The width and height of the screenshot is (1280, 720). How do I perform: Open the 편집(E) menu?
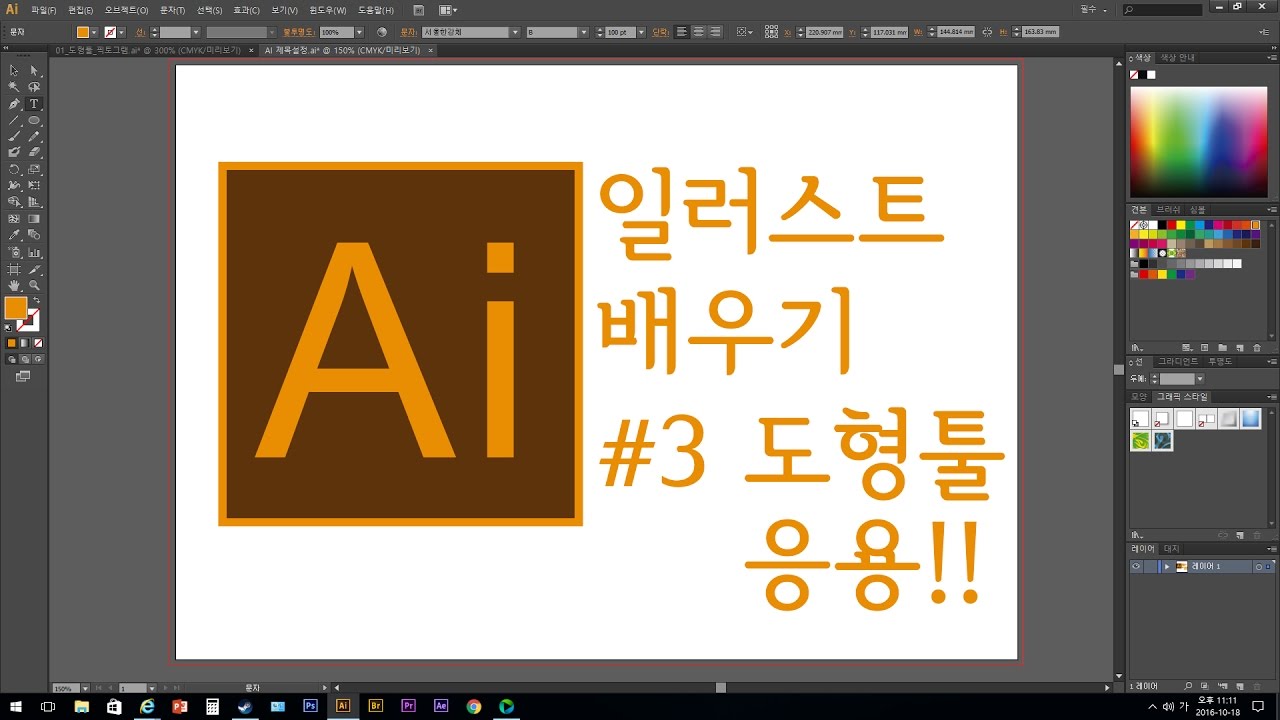coord(81,10)
